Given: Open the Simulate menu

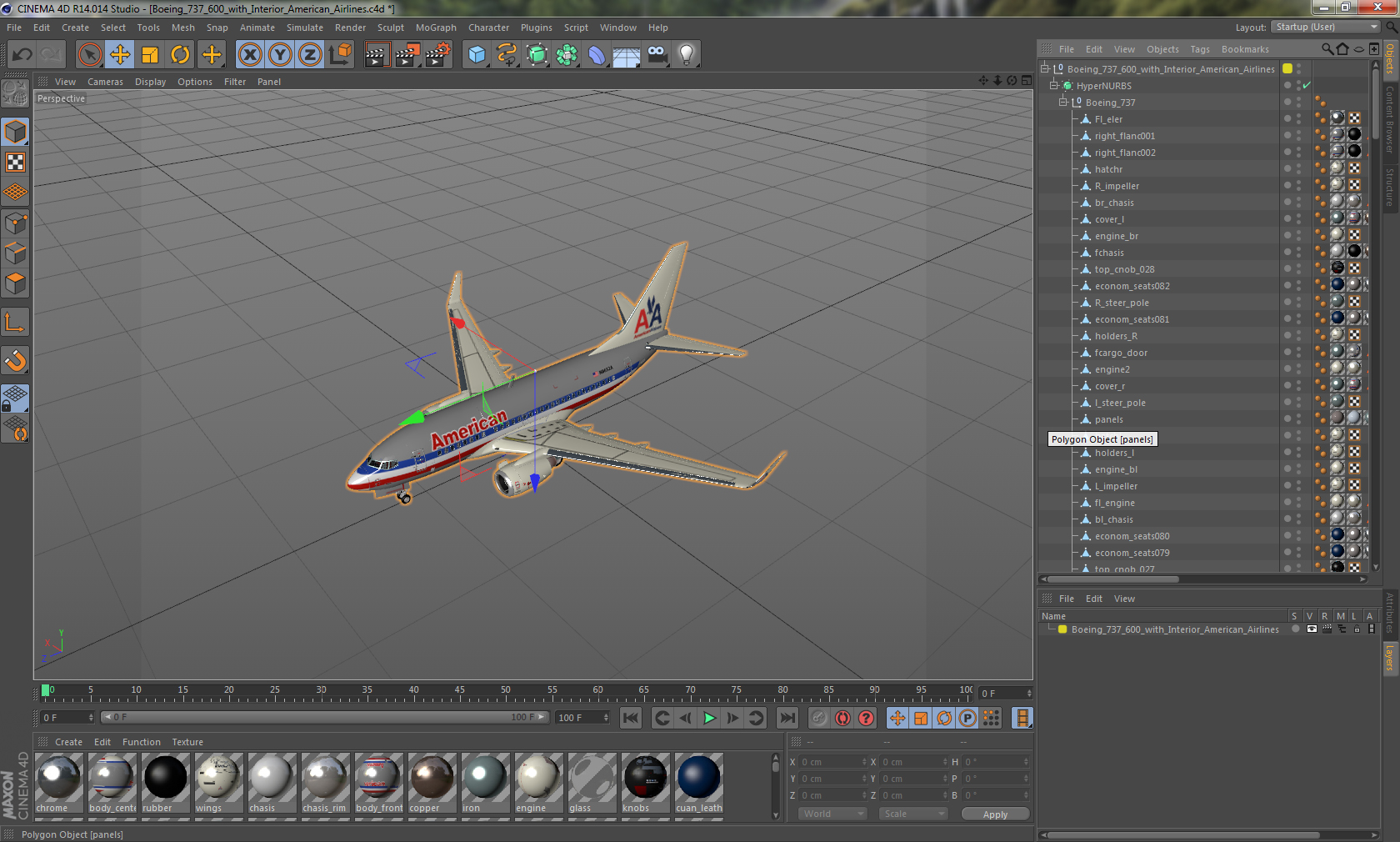Looking at the screenshot, I should click(x=304, y=28).
